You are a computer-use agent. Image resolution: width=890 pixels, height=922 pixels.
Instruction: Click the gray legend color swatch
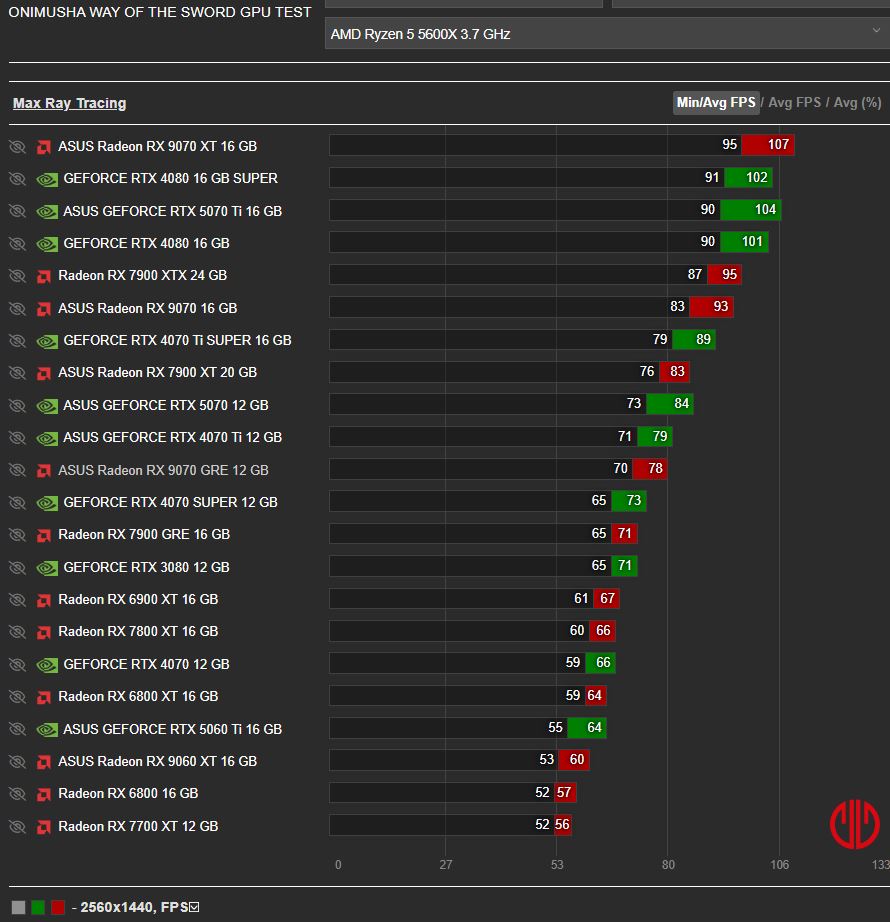click(x=18, y=907)
